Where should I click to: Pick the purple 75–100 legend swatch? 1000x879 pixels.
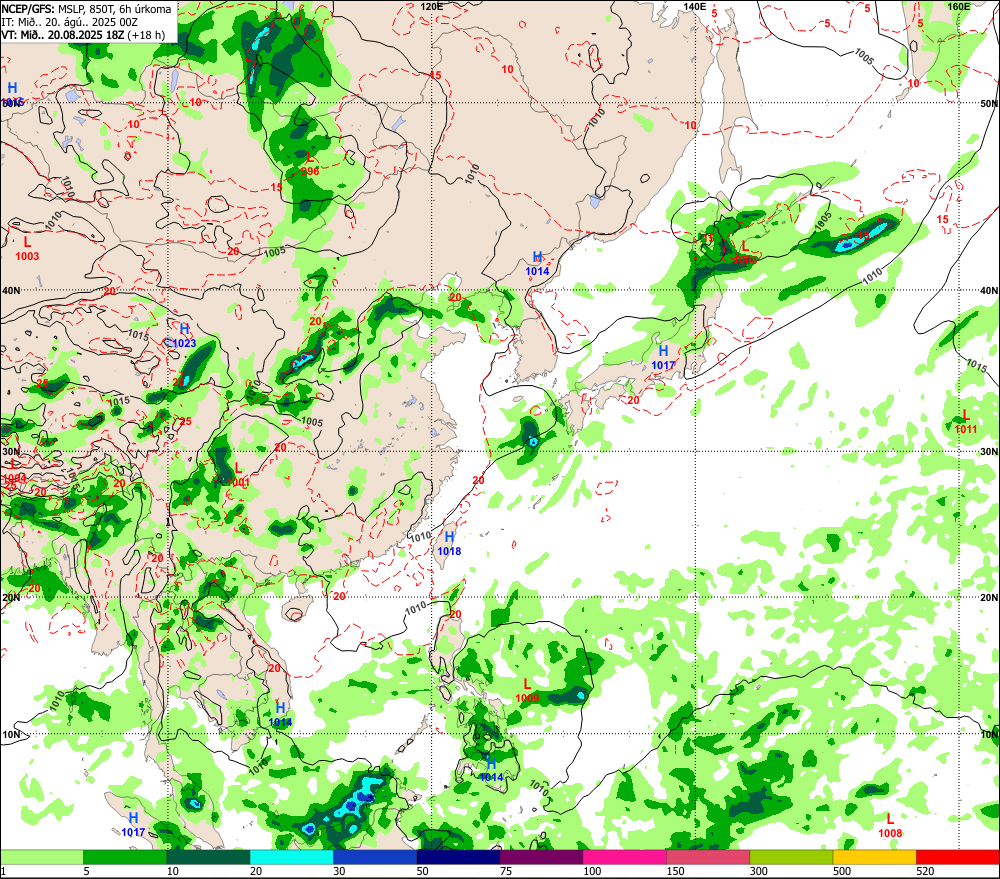[541, 857]
